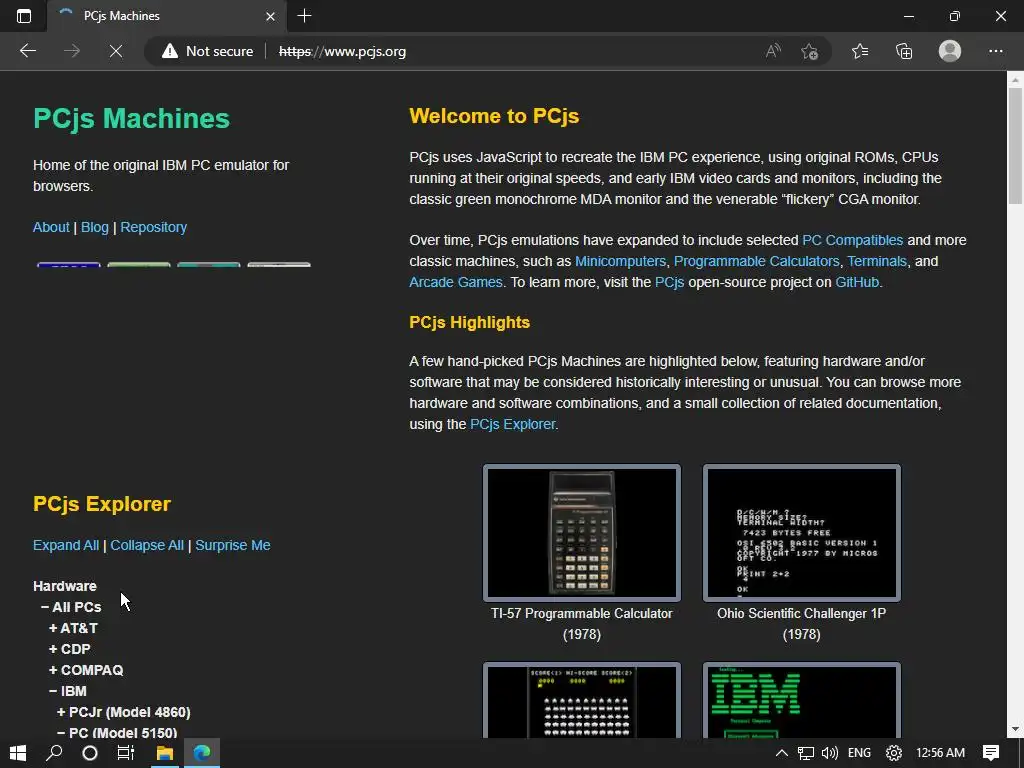The width and height of the screenshot is (1024, 768).
Task: Go back to the previous page
Action: 27,51
